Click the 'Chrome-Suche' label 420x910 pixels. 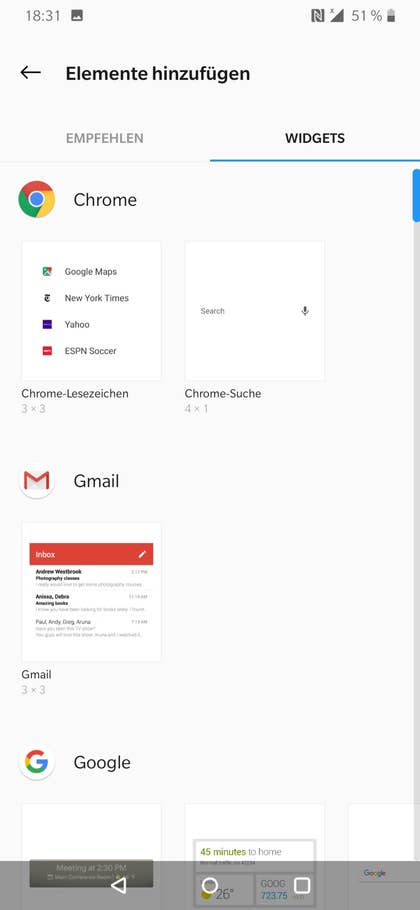223,393
